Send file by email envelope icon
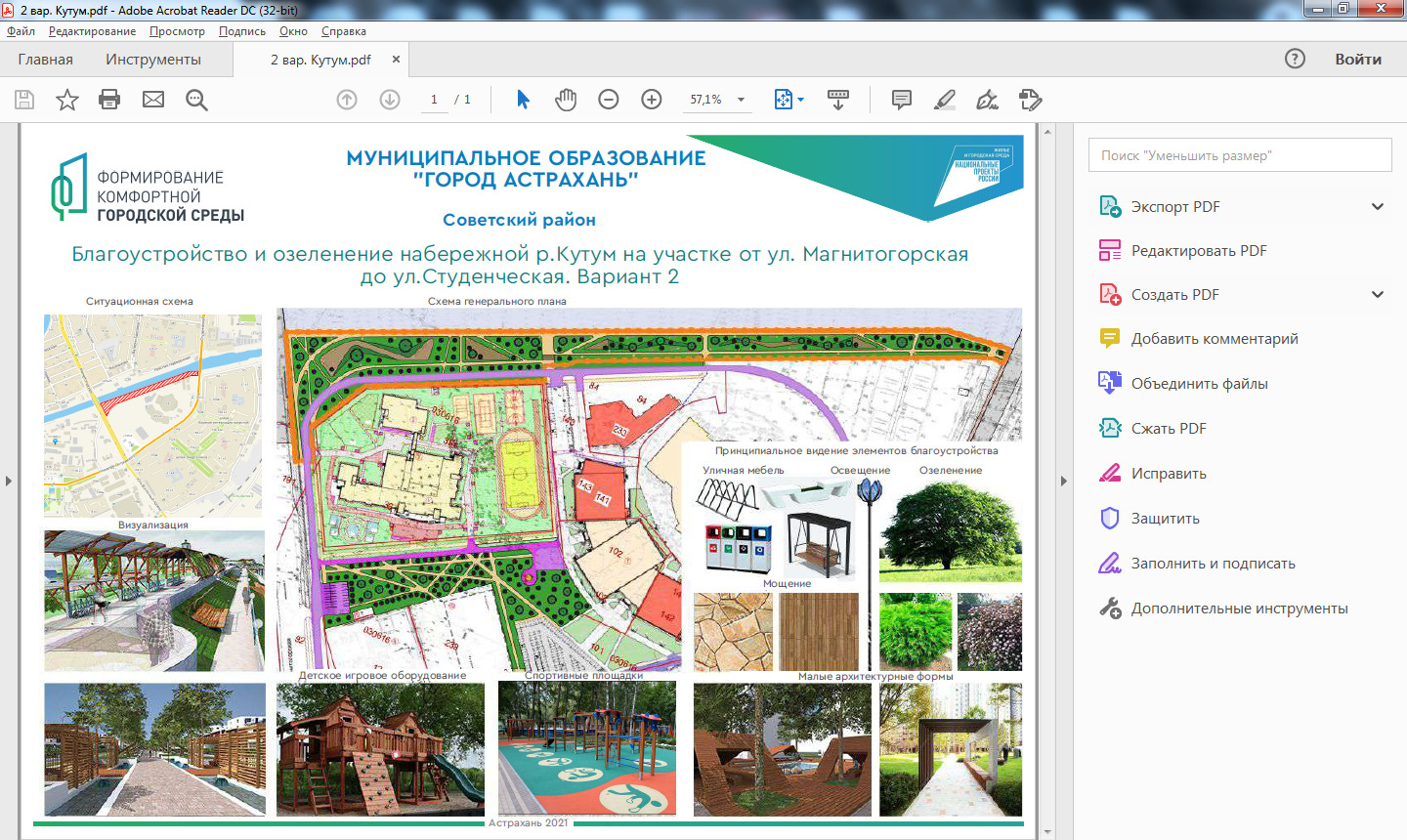Image resolution: width=1407 pixels, height=840 pixels. 153,100
